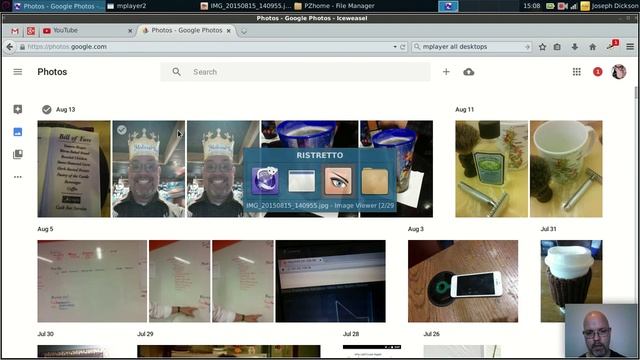
Task: Switch to the YouTube browser tab
Action: [87, 31]
